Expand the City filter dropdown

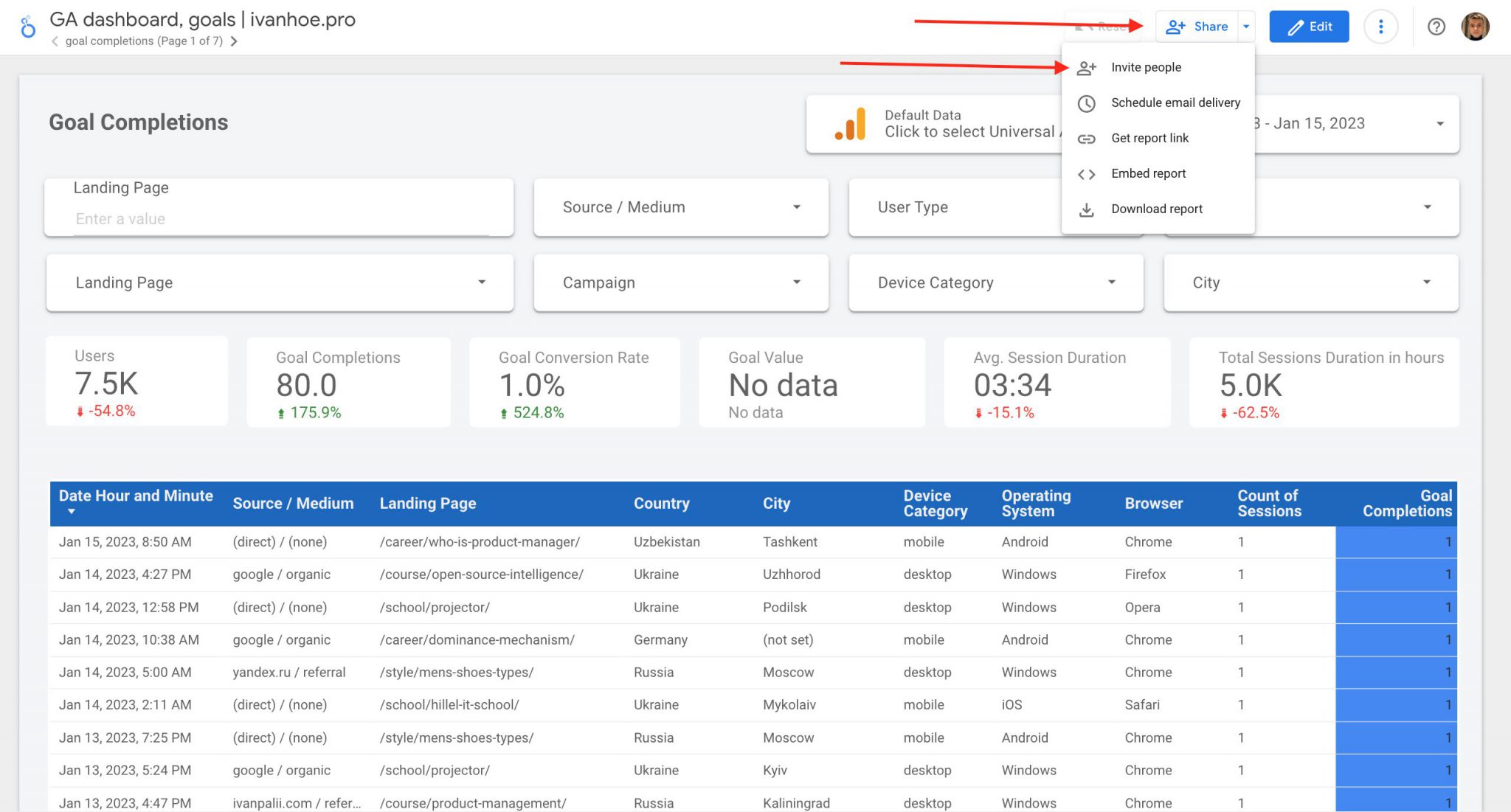[x=1311, y=282]
